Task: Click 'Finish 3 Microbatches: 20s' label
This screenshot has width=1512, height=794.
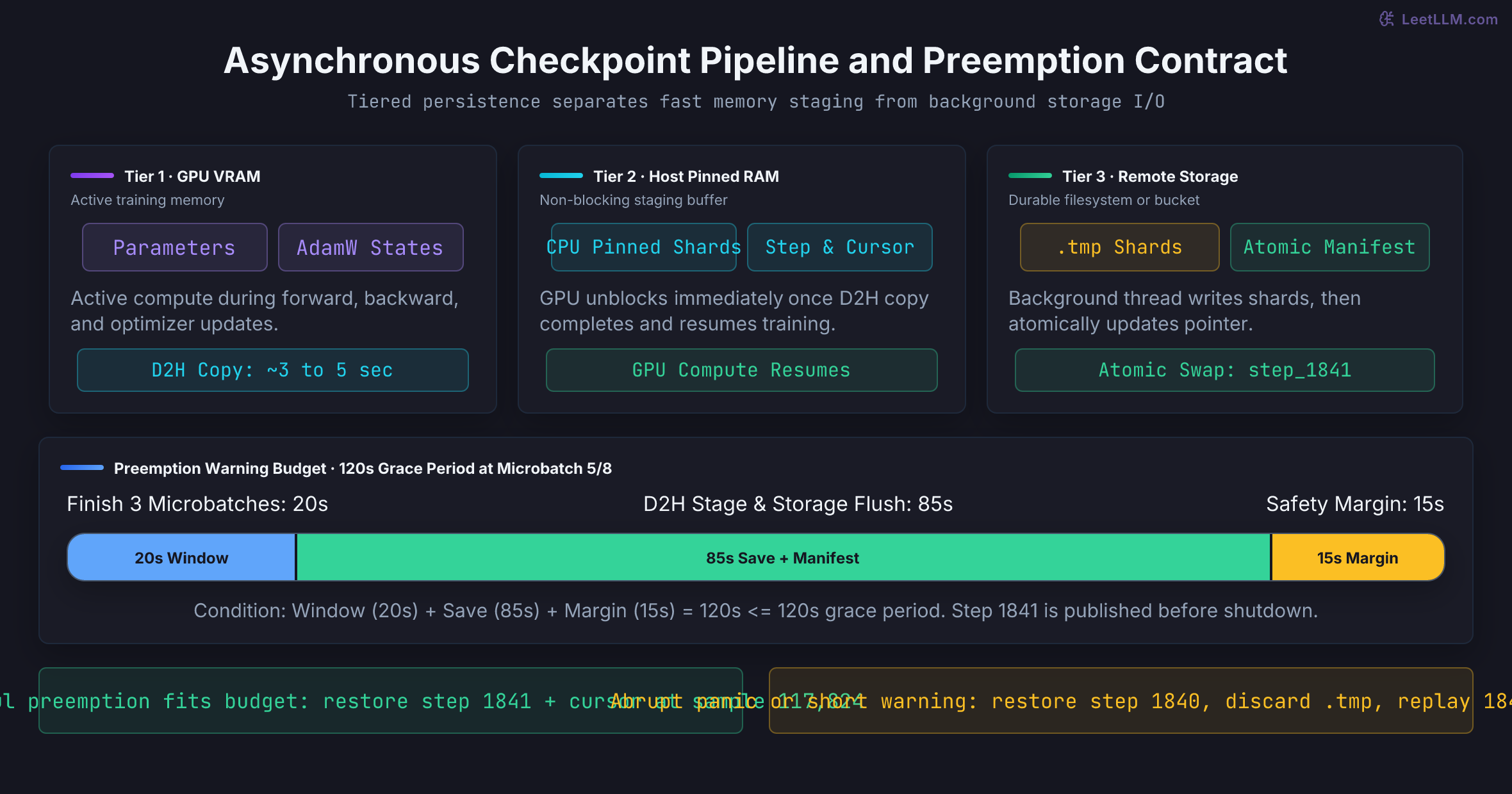Action: coord(197,505)
